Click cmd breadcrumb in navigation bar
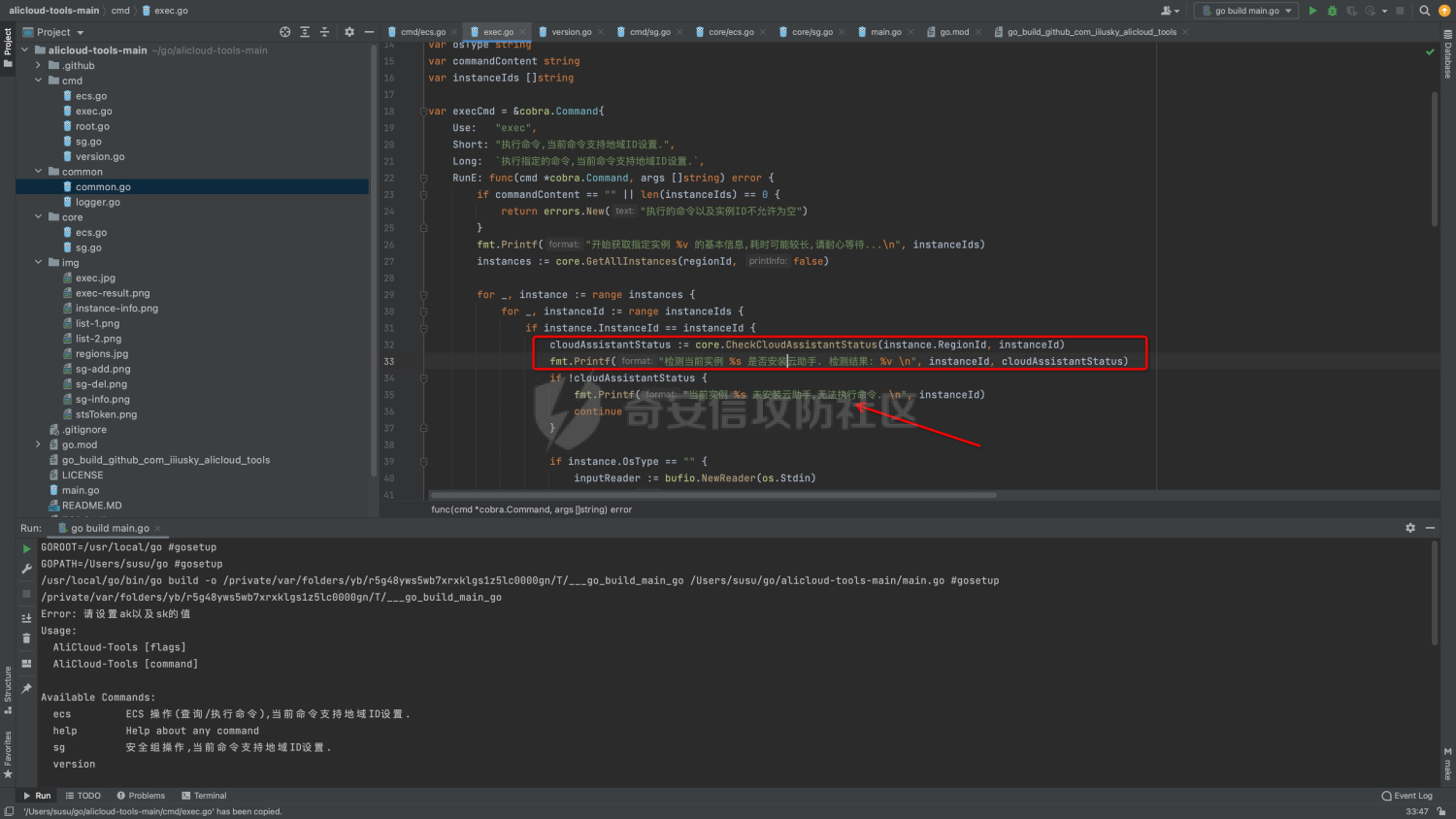 pos(120,11)
